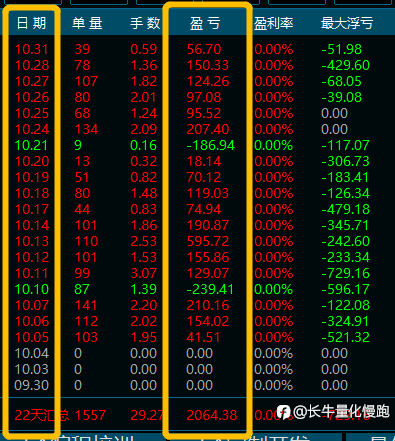Select the 10.27 date cell

[x=32, y=81]
